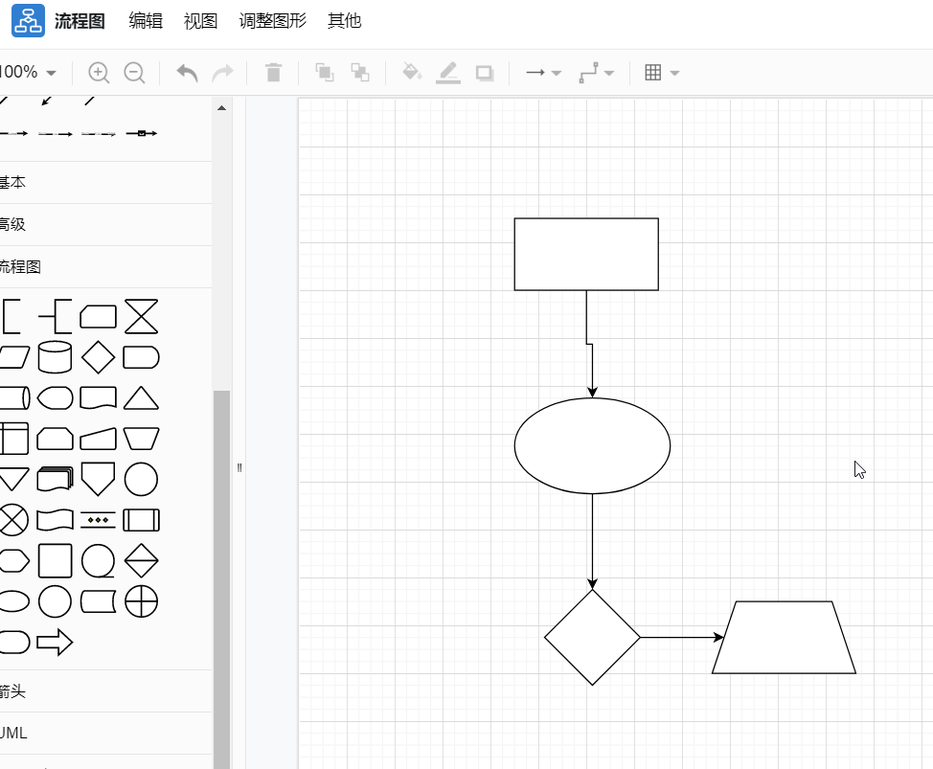Select the start circle shape in palette
The width and height of the screenshot is (933, 769).
(x=55, y=601)
